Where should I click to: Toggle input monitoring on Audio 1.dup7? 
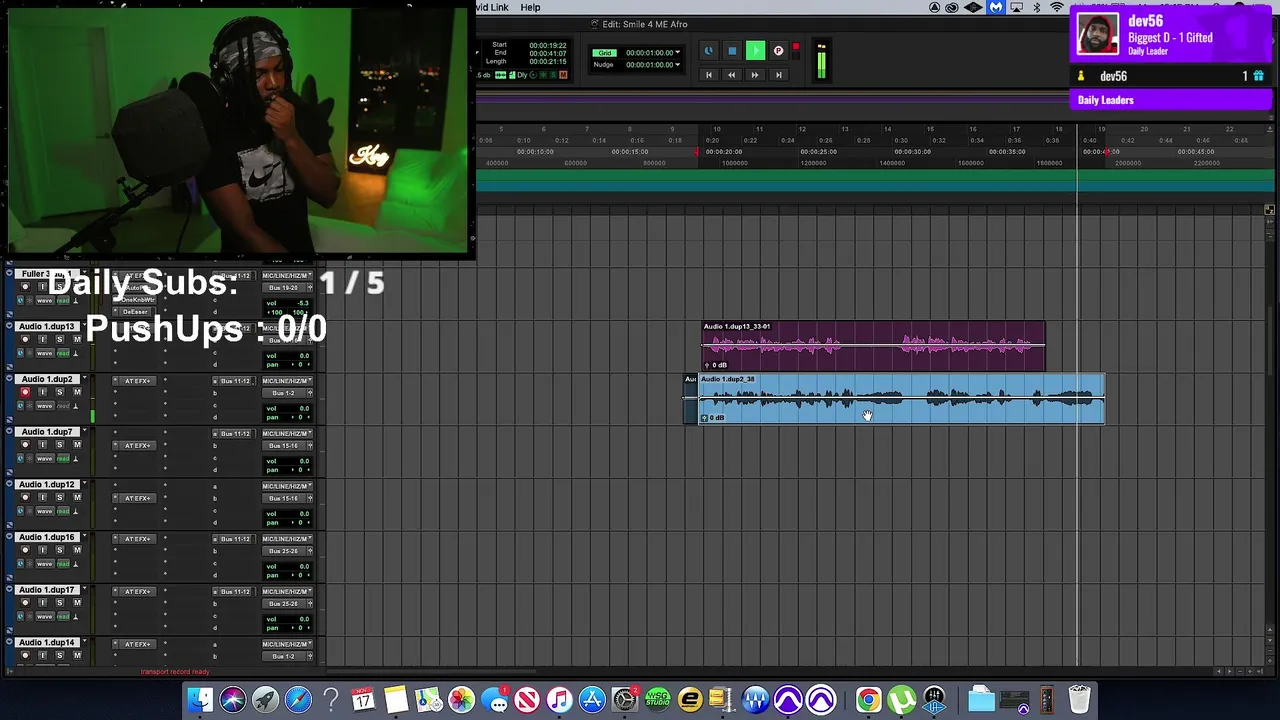42,445
